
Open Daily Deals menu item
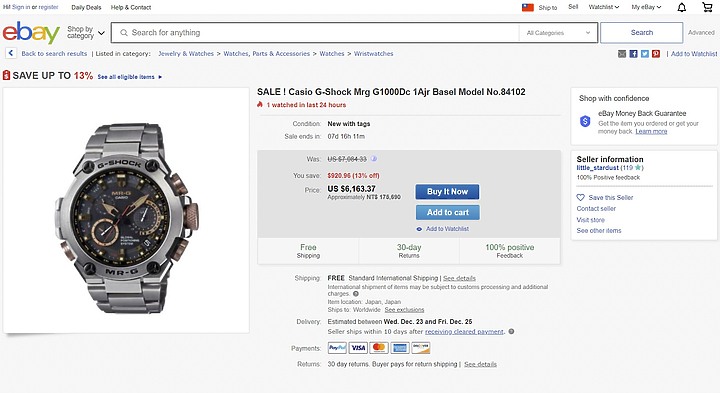(86, 7)
